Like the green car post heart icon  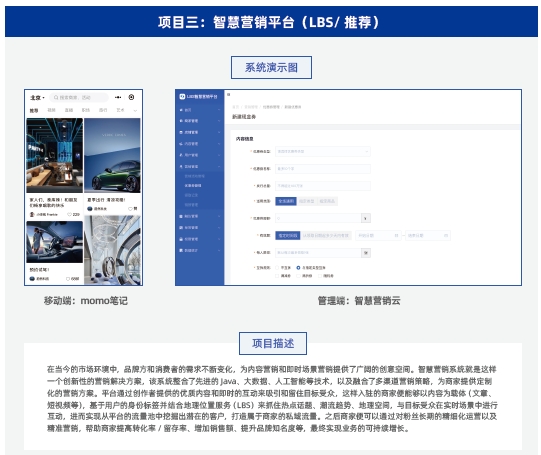coord(130,209)
